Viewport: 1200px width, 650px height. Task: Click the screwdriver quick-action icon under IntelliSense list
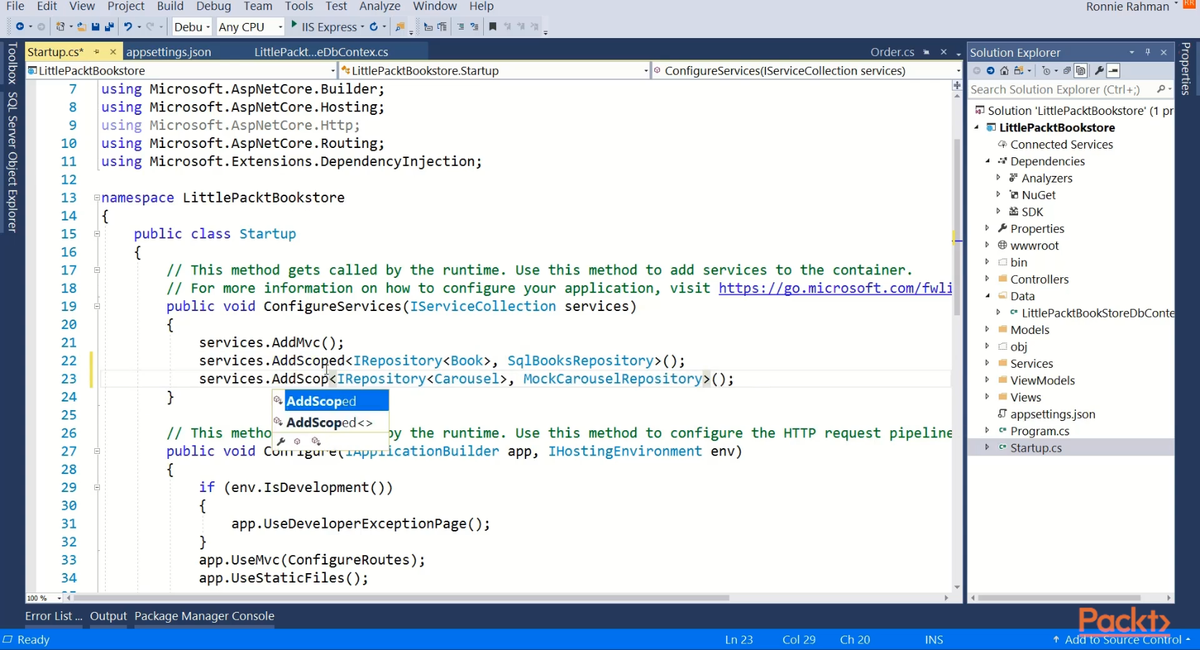(281, 441)
